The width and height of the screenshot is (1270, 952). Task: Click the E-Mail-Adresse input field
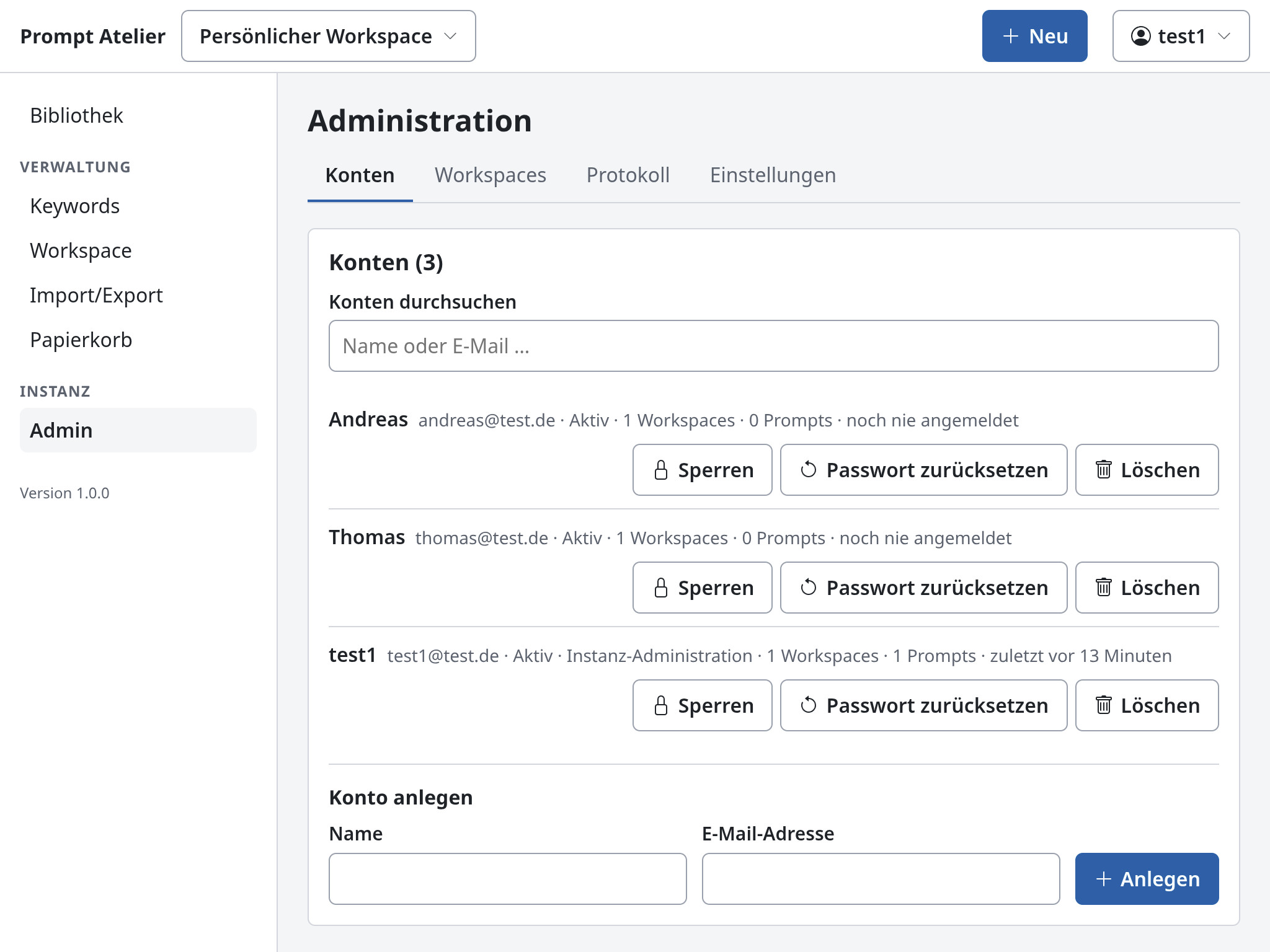click(x=881, y=879)
